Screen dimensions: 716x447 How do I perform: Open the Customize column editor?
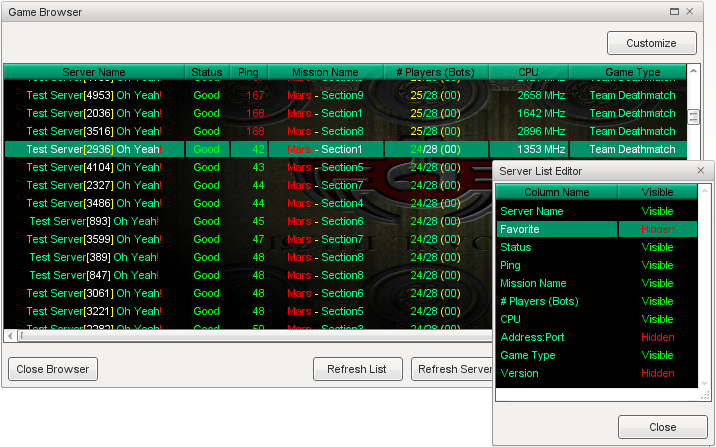[652, 43]
